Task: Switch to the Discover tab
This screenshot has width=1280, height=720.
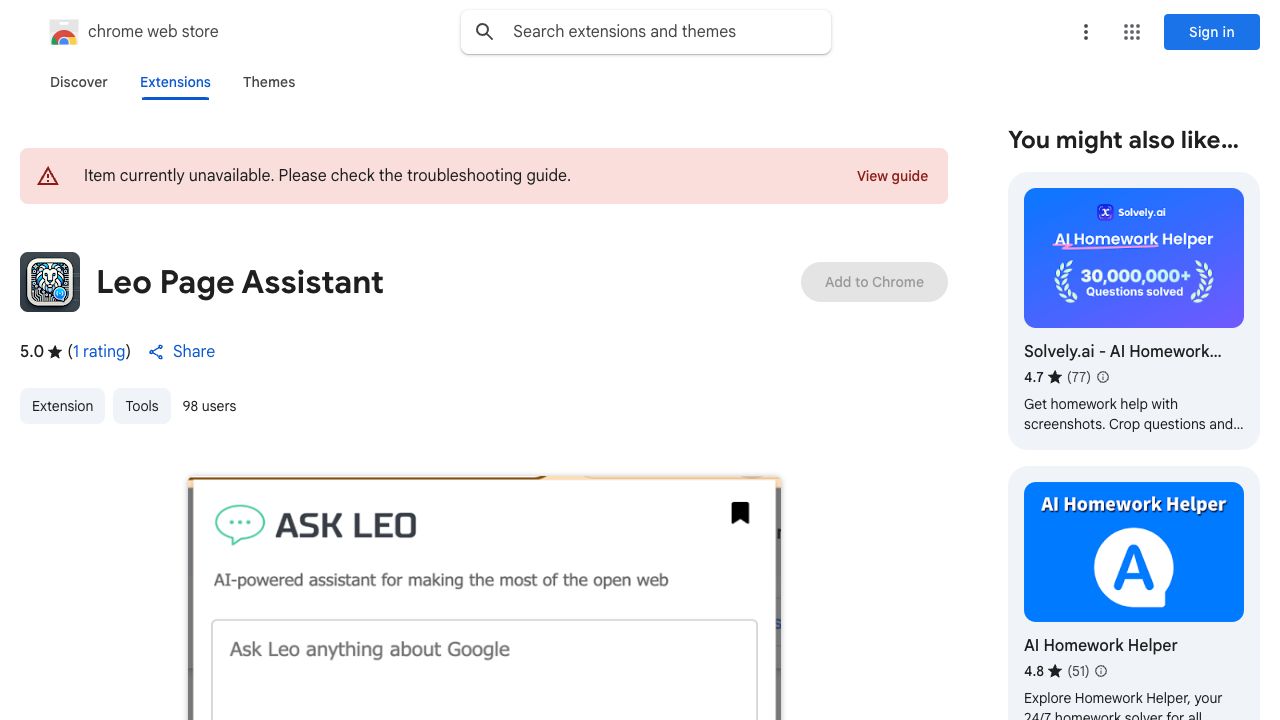Action: coord(79,82)
